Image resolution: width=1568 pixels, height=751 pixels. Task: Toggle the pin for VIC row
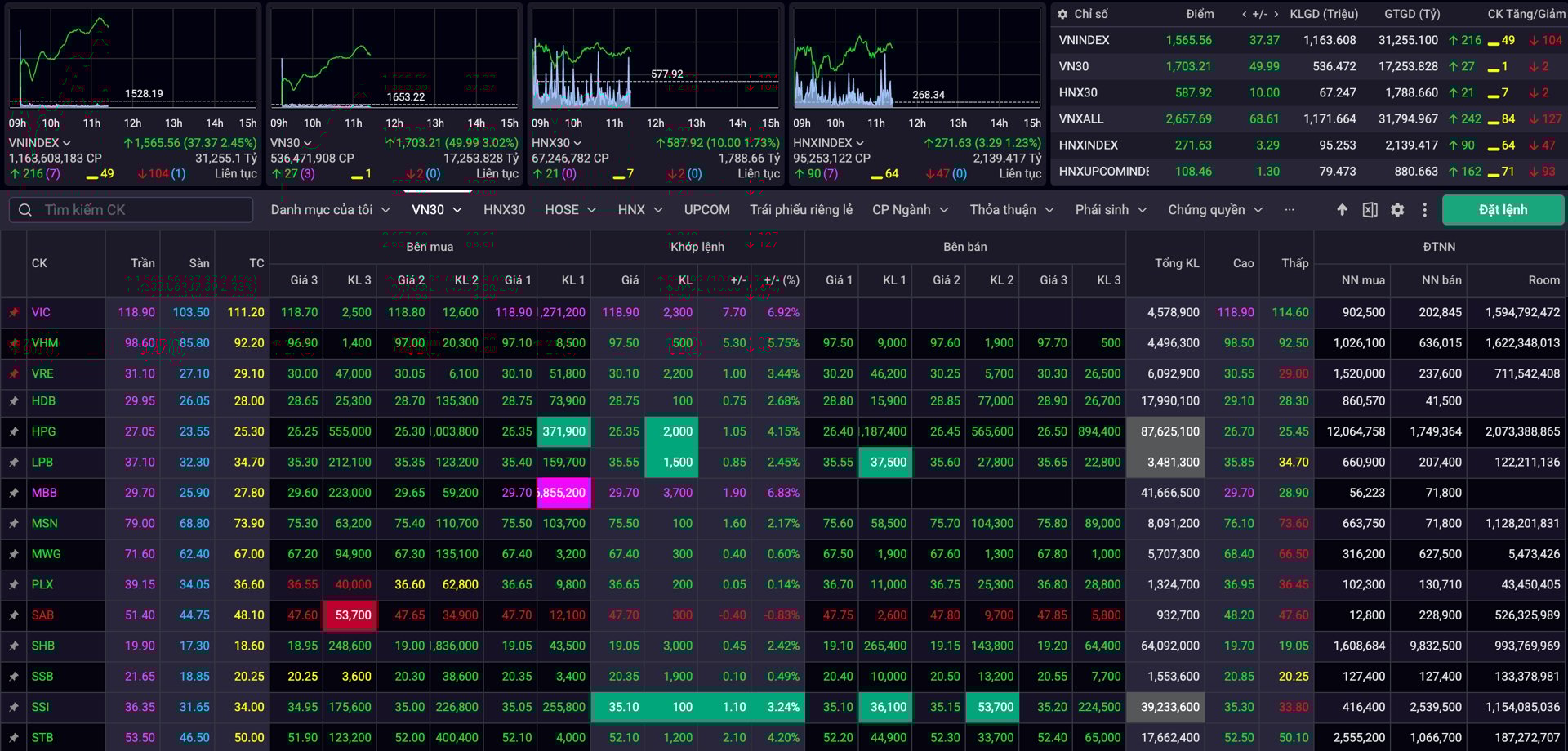pos(14,312)
